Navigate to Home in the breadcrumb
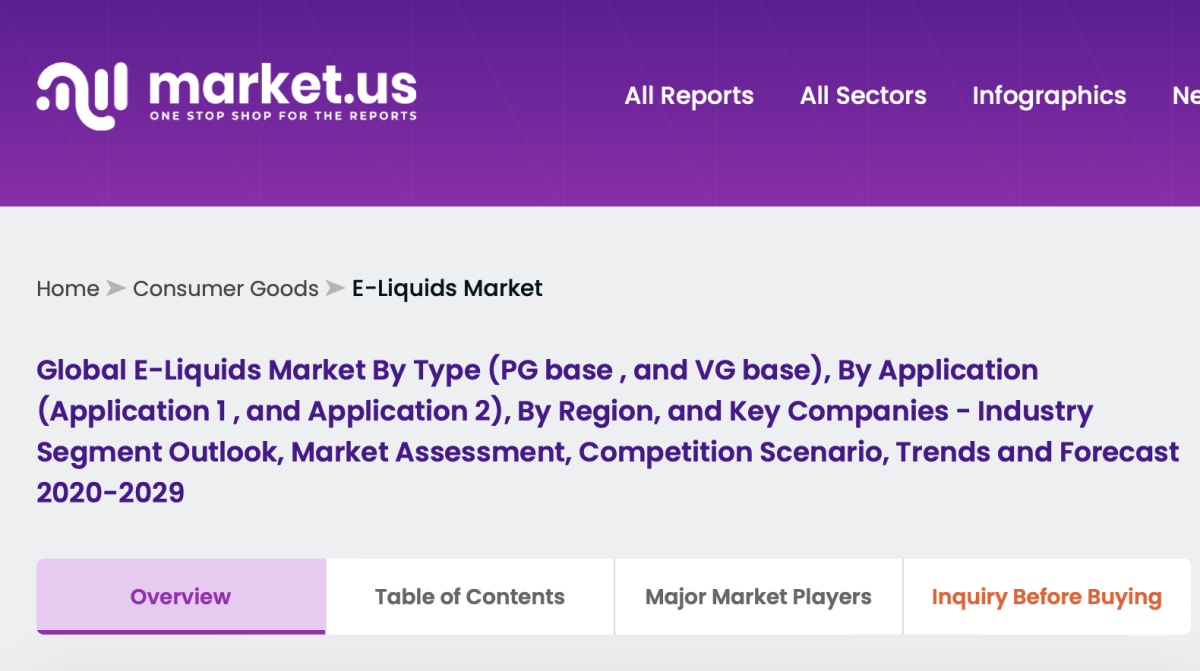1200x671 pixels. [68, 289]
